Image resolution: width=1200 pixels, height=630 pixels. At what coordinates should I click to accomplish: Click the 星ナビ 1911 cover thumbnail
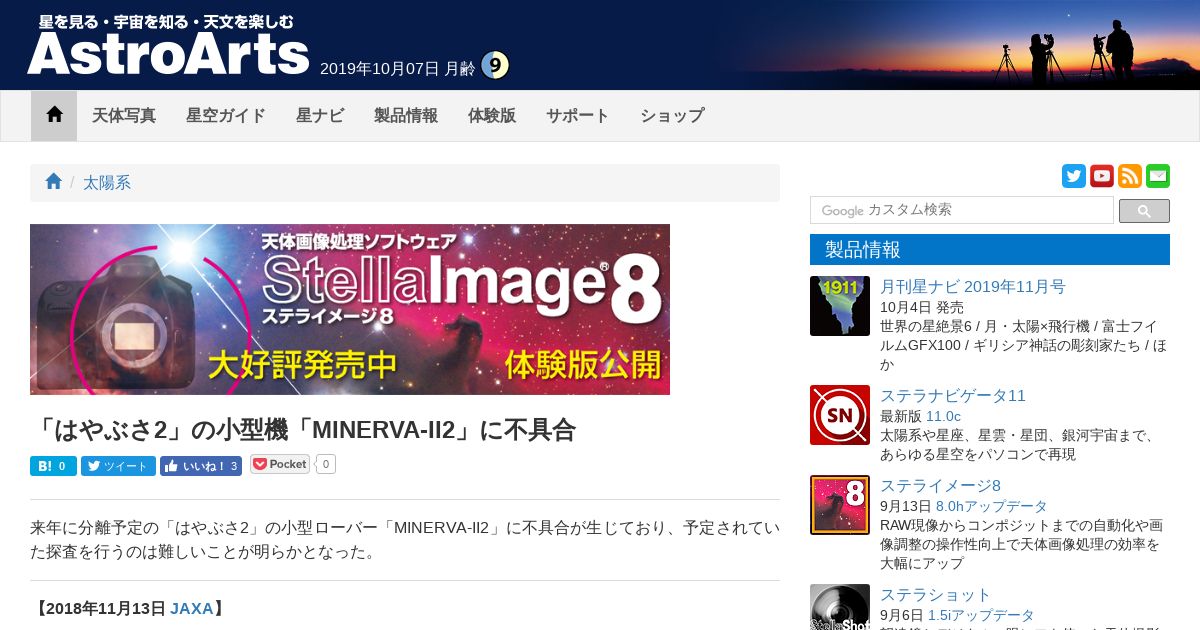point(840,306)
